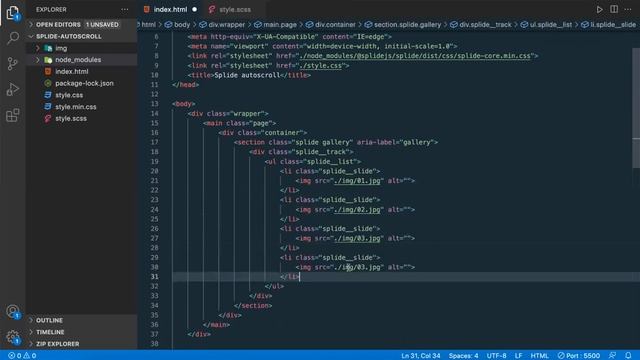Change language mode via HTML status item
The image size is (640, 360).
(x=540, y=356)
